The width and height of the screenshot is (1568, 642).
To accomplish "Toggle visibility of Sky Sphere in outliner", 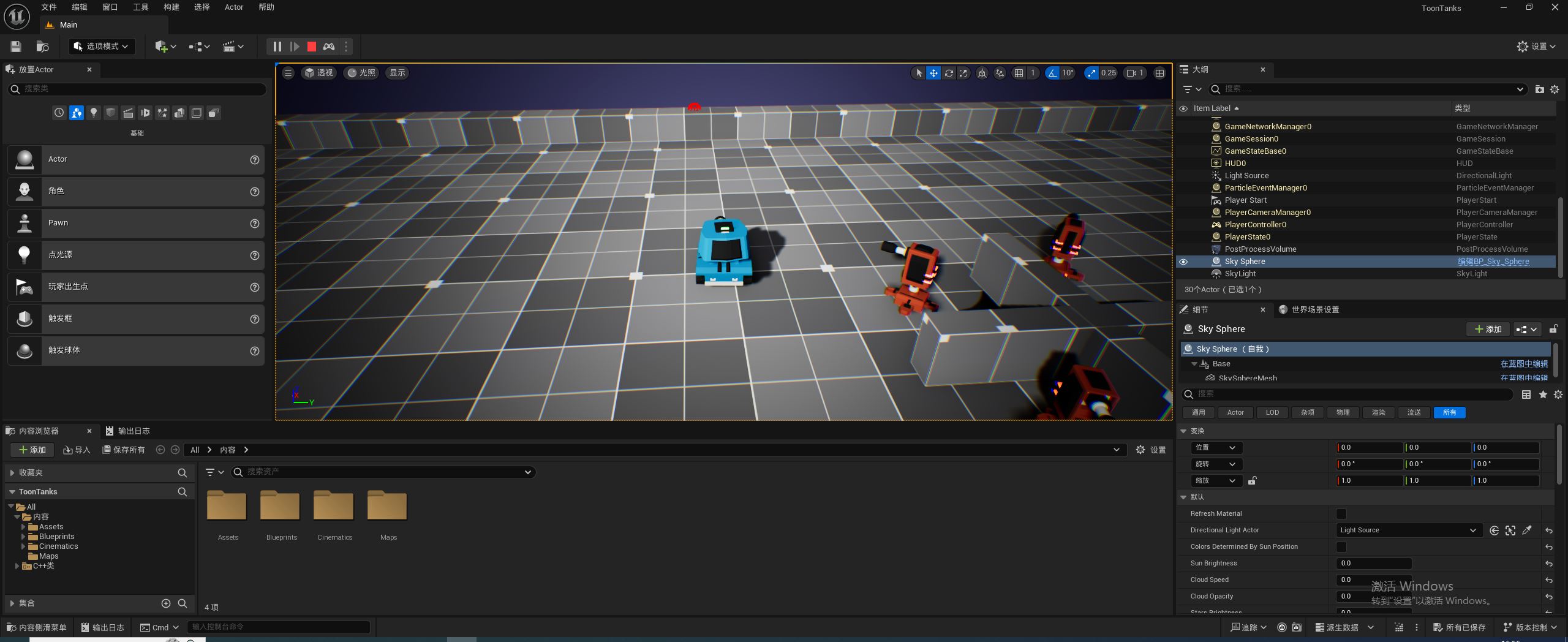I will [1183, 262].
